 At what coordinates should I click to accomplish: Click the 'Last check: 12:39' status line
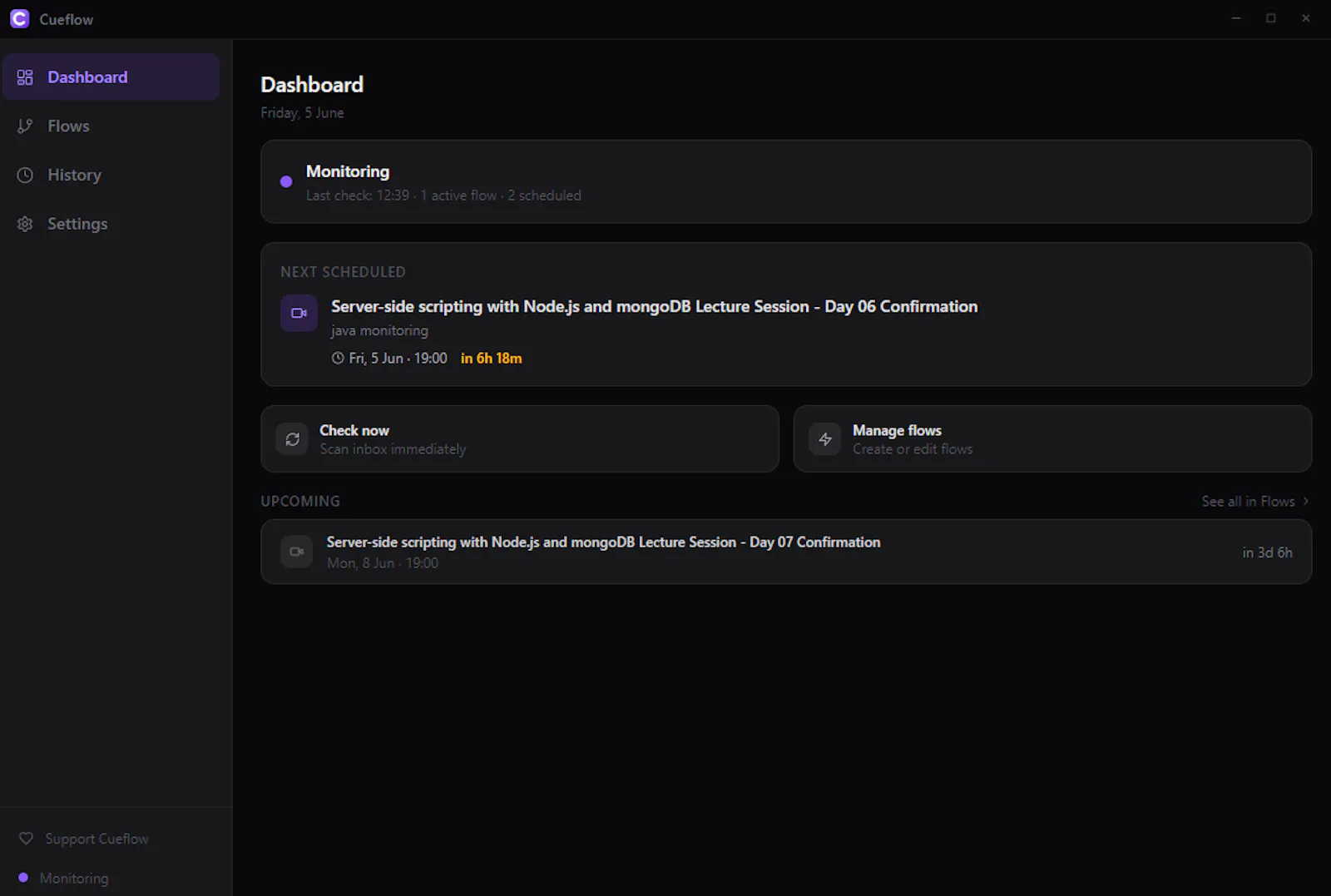click(443, 196)
